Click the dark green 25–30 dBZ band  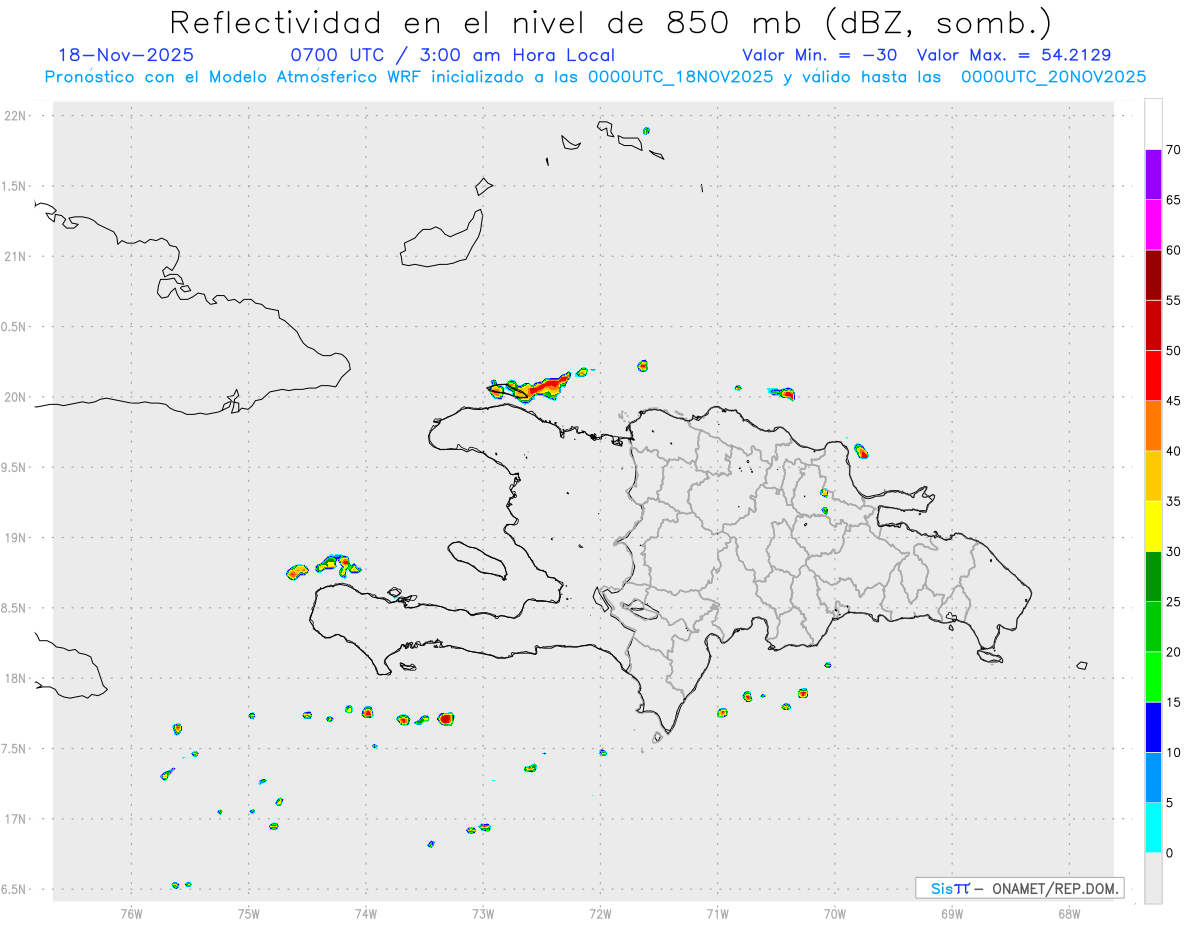1153,577
